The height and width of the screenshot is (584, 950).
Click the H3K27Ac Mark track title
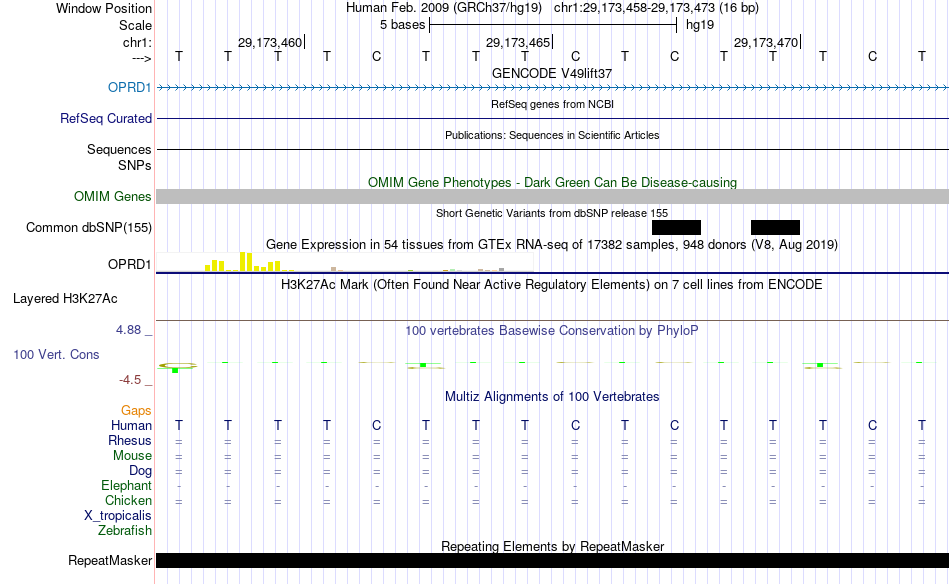coord(552,285)
